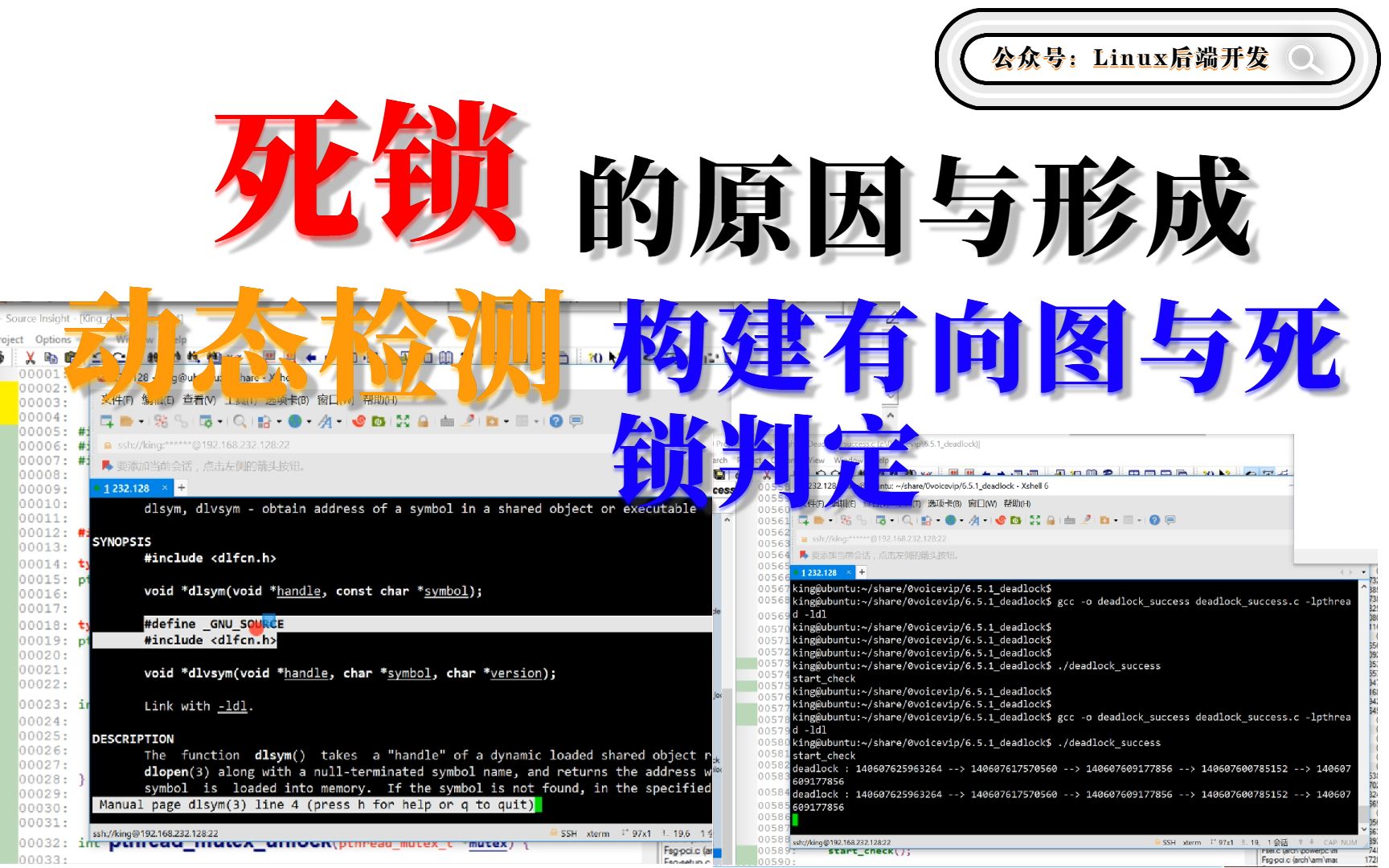
Task: Click font icon in left Xshell toolbar
Action: pyautogui.click(x=325, y=421)
